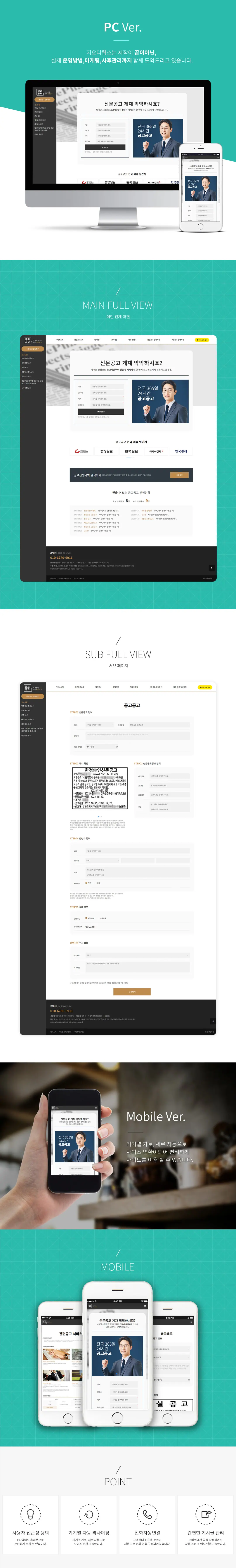Click the red 조선일보 logo in Main Full View
Screen dimensions: 236x1568
tap(82, 452)
